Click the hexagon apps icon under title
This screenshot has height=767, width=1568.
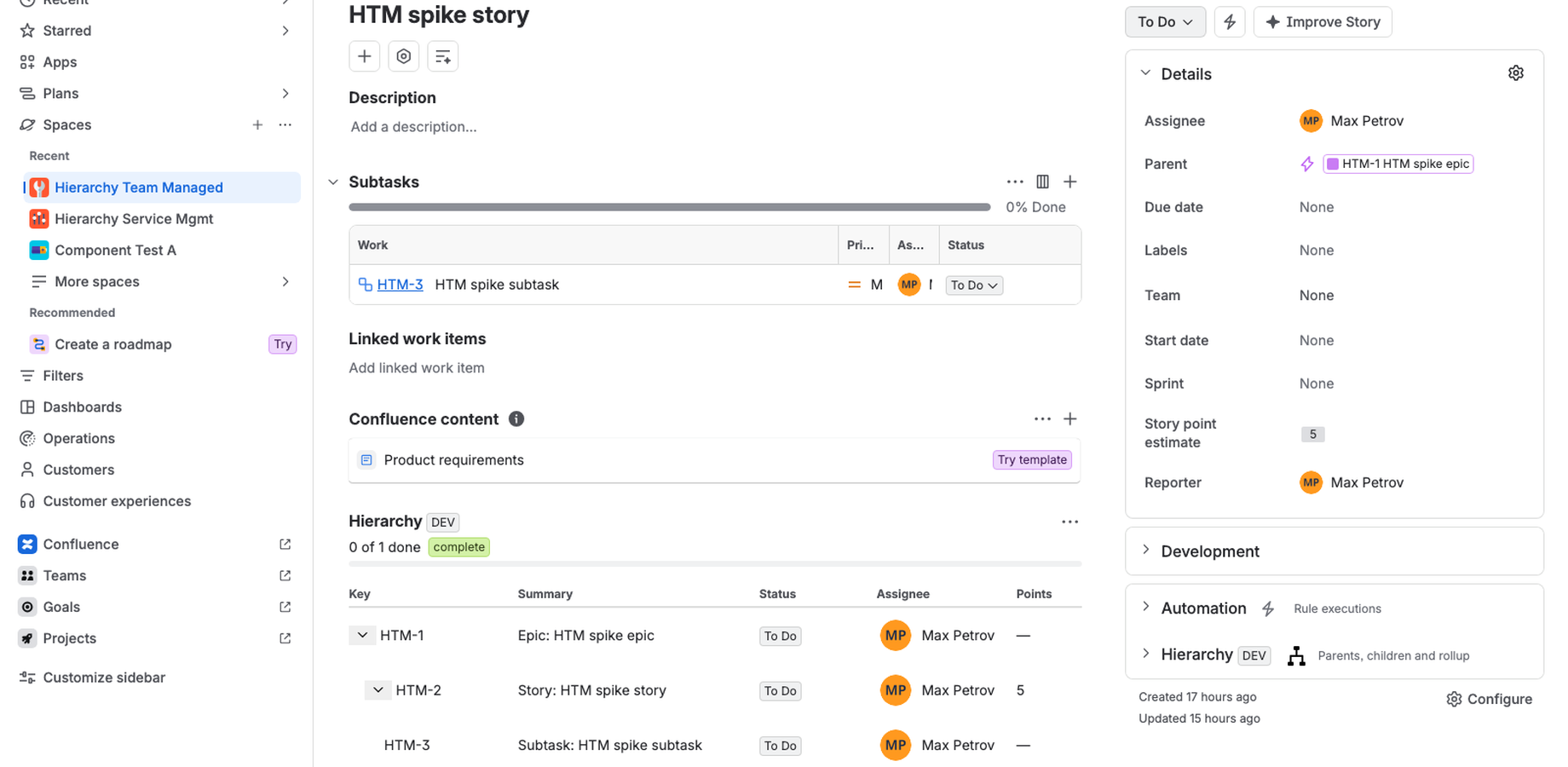pos(404,56)
